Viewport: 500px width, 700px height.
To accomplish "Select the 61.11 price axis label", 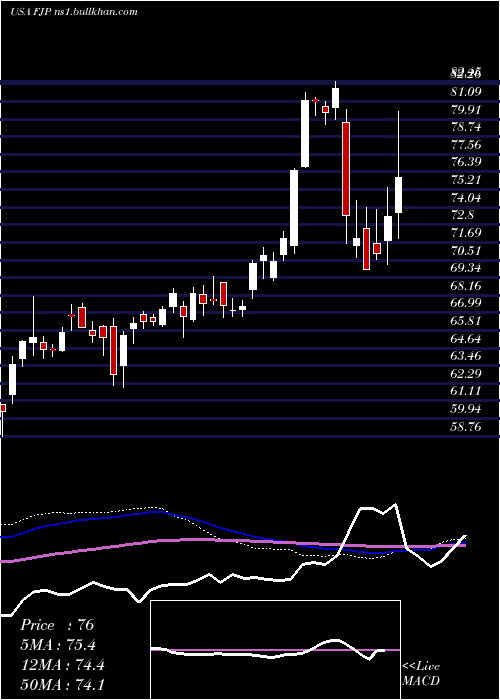I will coord(466,392).
